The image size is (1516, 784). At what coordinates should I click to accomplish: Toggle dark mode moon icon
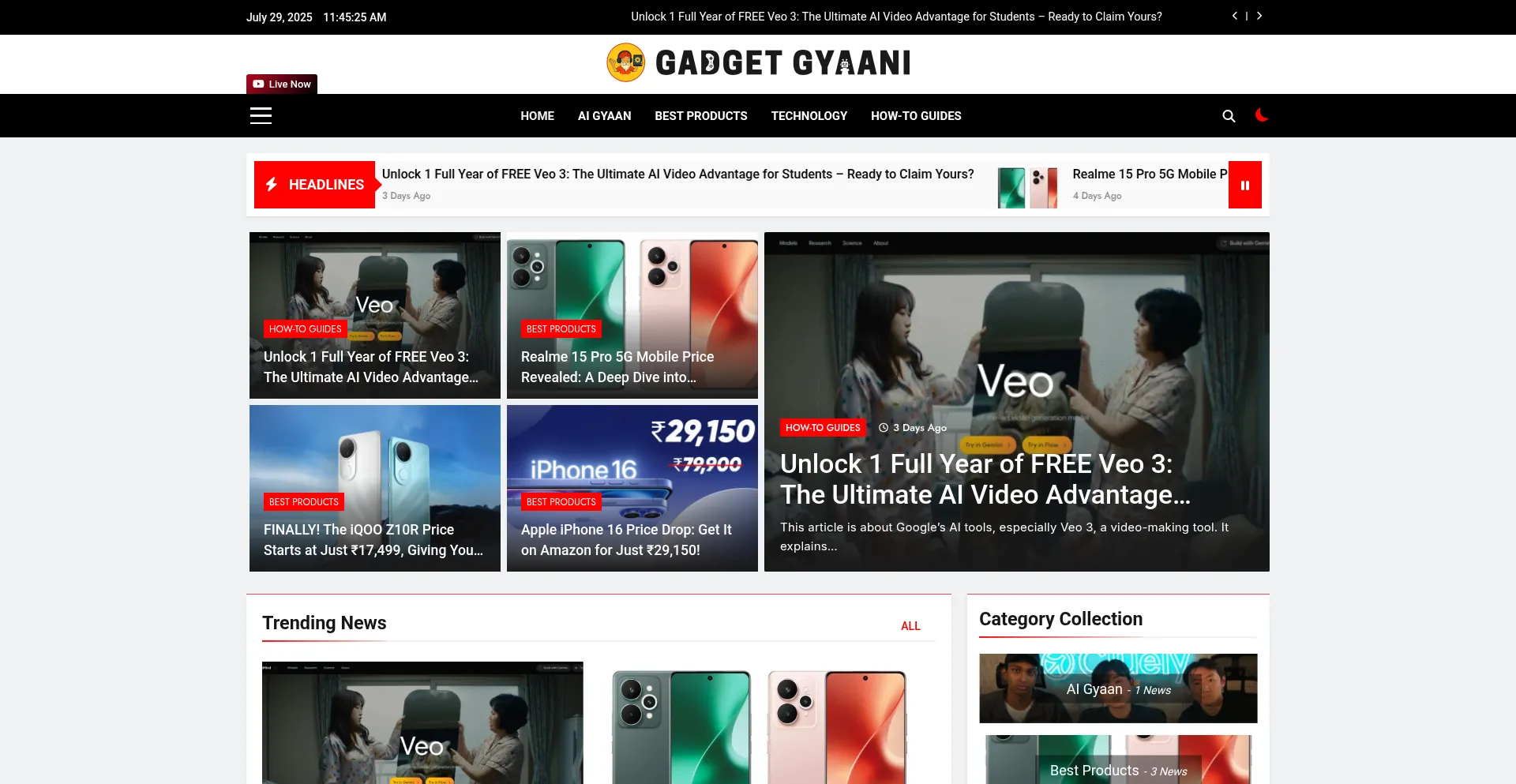(1262, 115)
